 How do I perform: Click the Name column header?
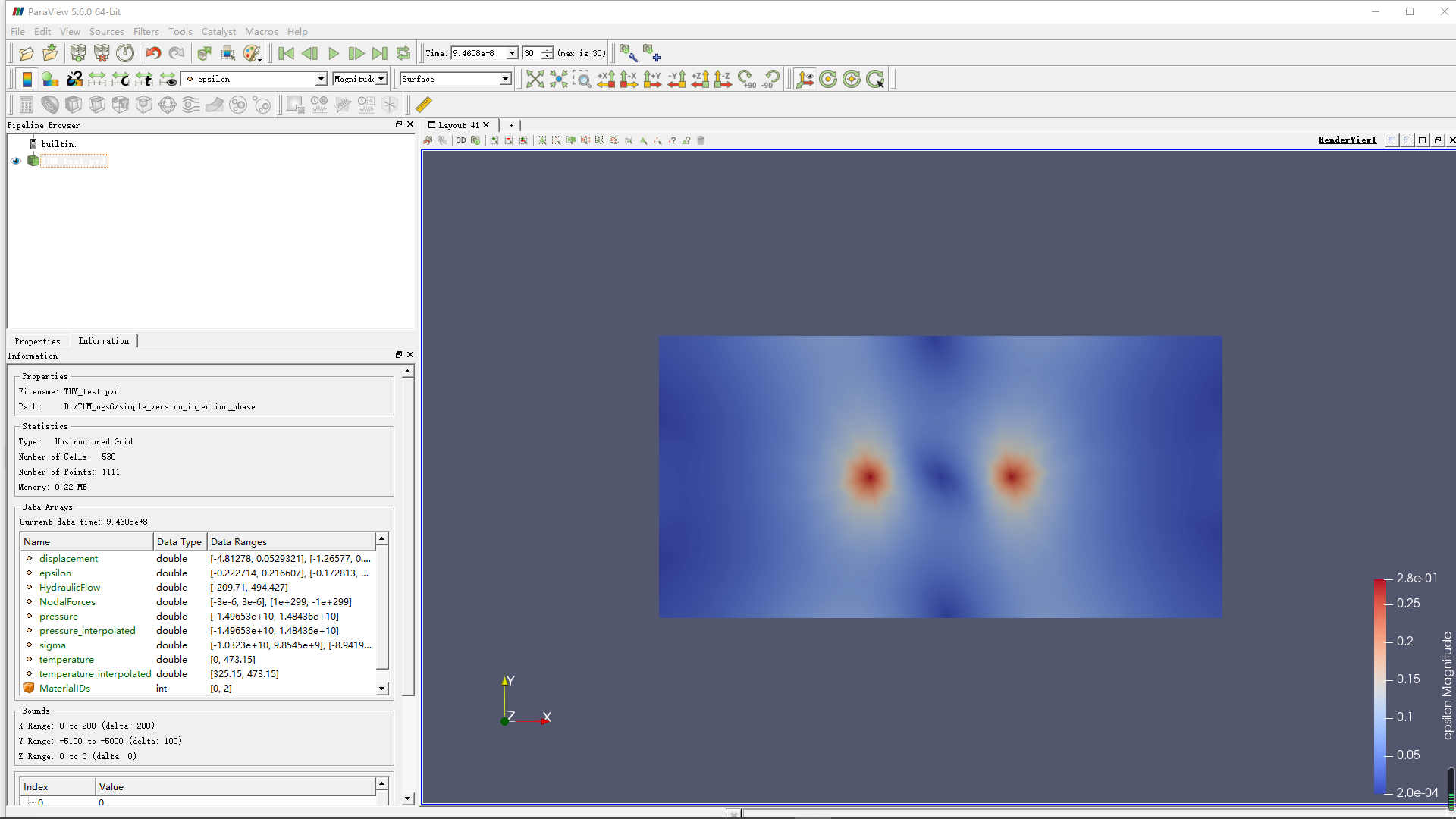(86, 541)
